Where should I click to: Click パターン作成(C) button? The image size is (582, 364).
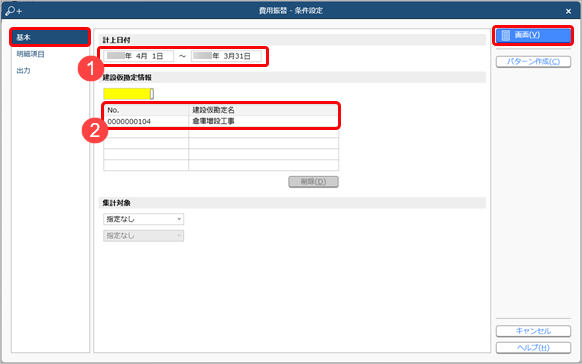coord(533,62)
